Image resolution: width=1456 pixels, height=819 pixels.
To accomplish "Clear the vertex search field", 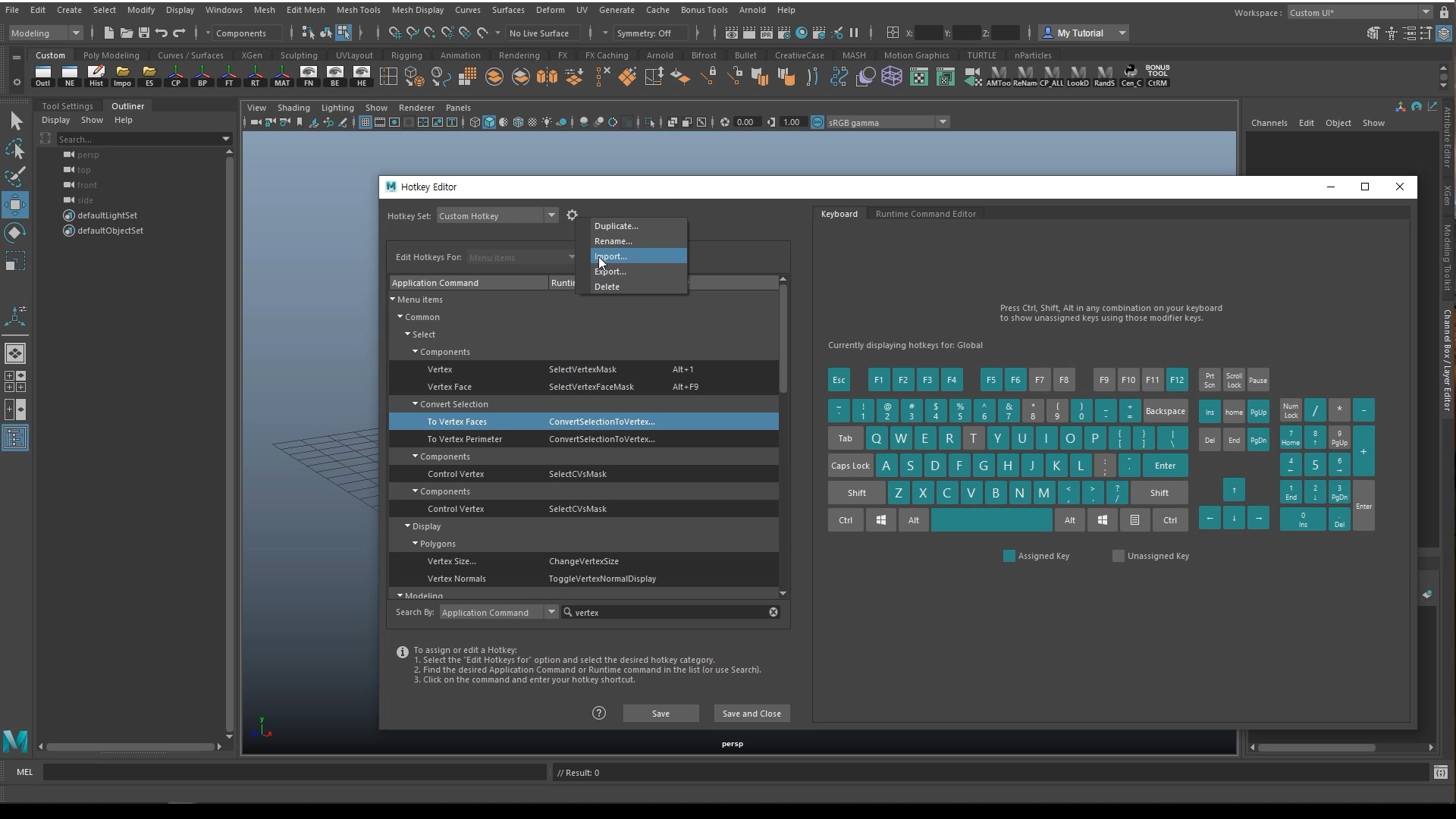I will (x=773, y=612).
